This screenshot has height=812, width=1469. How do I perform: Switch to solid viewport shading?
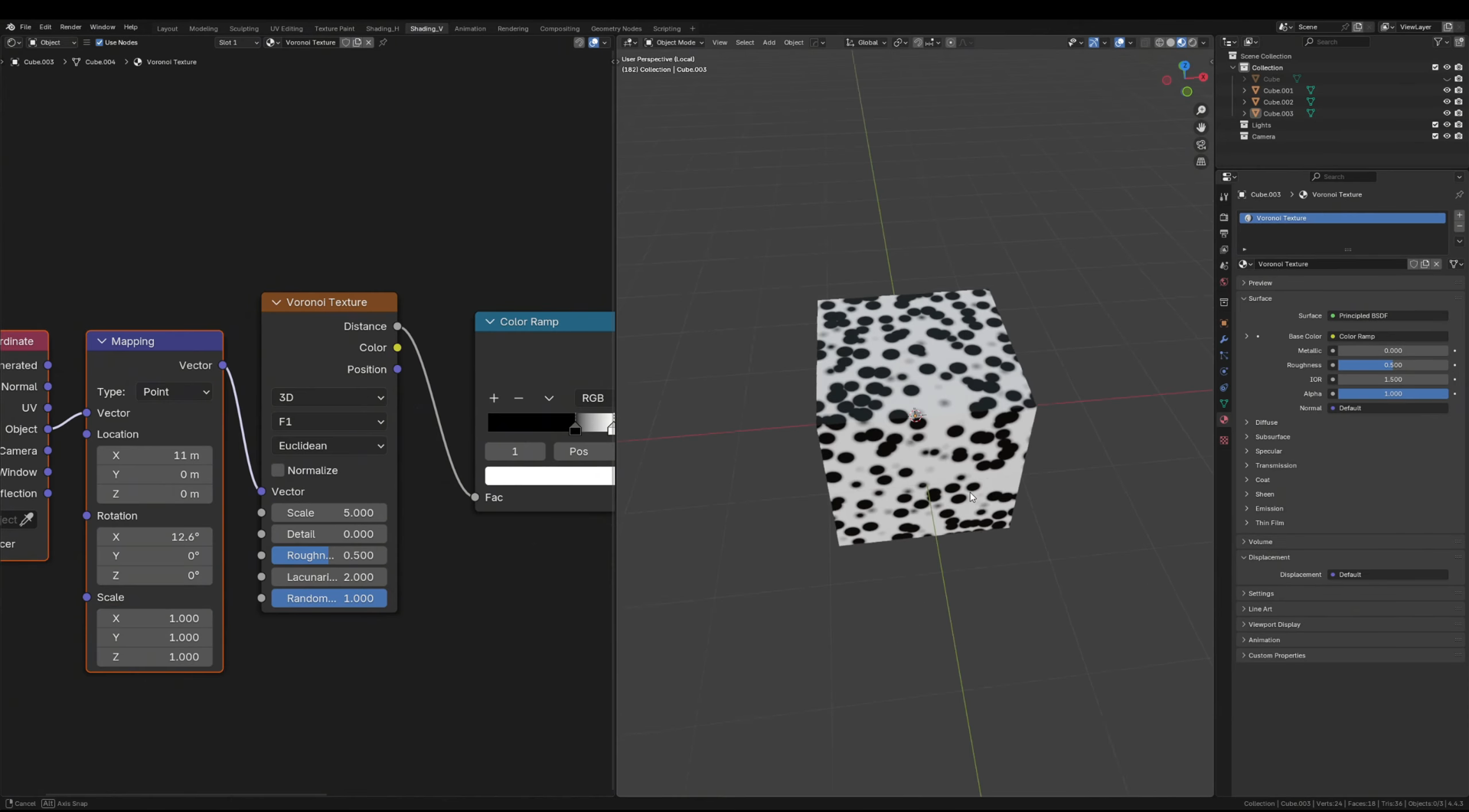pos(1170,43)
